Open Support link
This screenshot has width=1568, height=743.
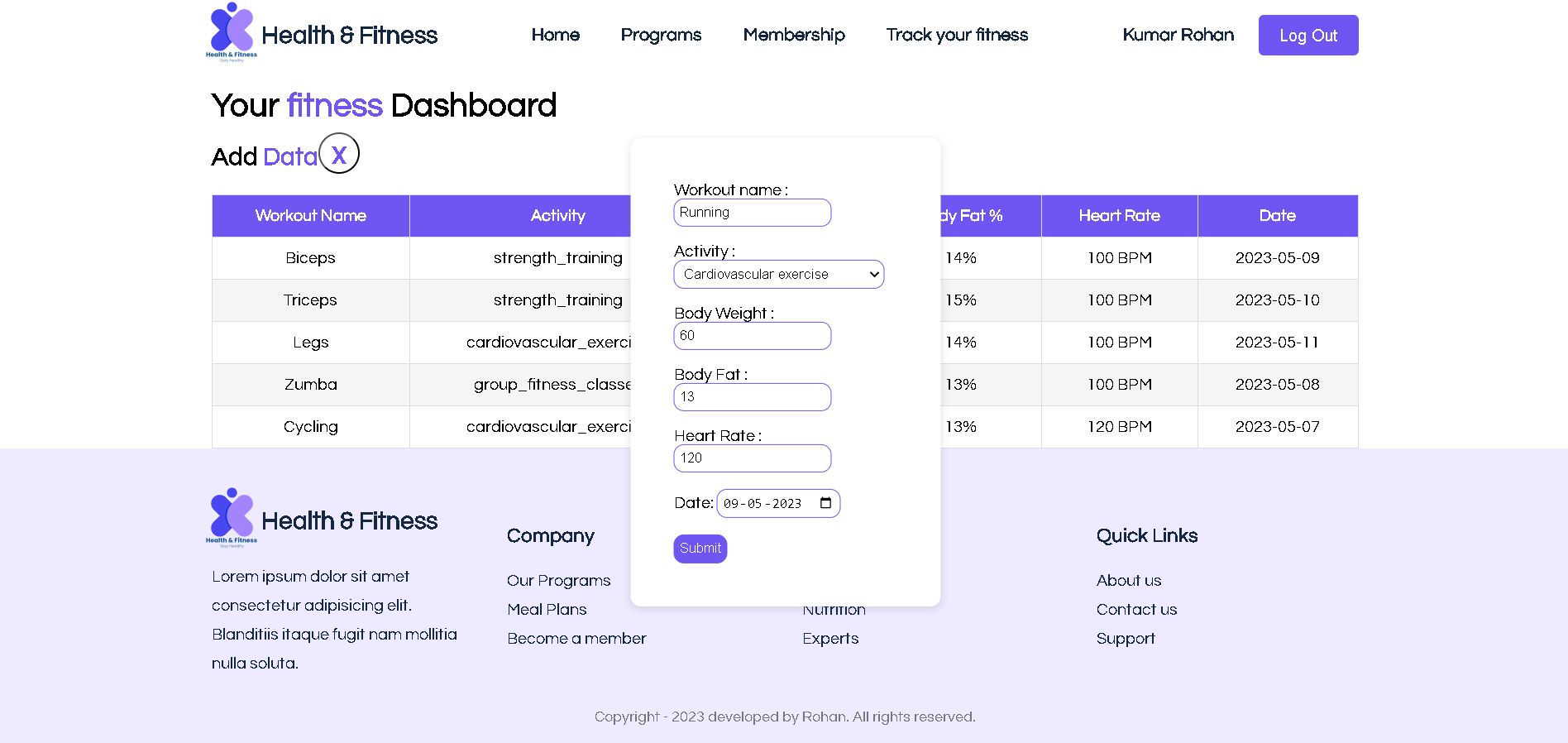[x=1126, y=639]
